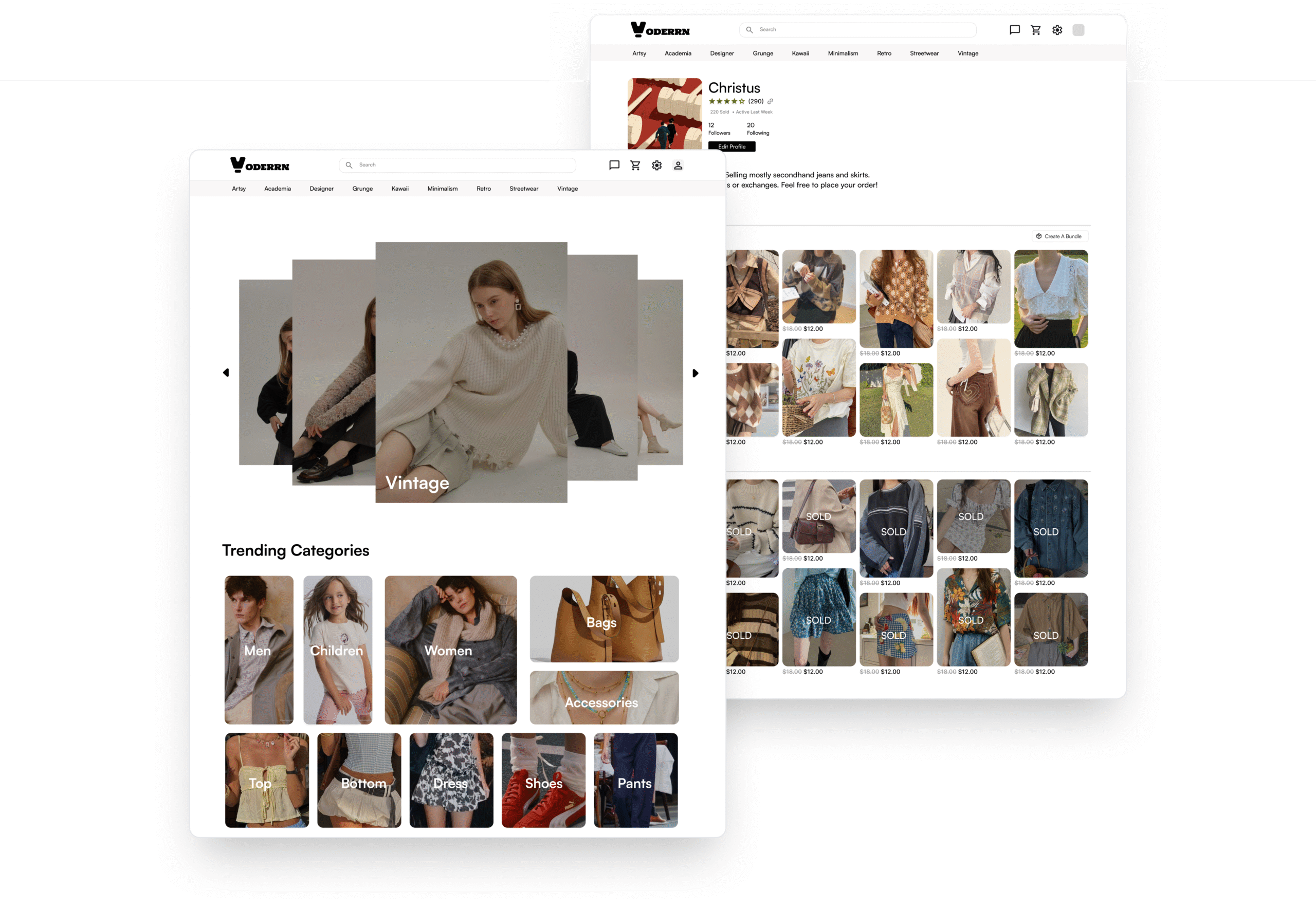Open settings gear on Christus profile page

tap(1057, 30)
